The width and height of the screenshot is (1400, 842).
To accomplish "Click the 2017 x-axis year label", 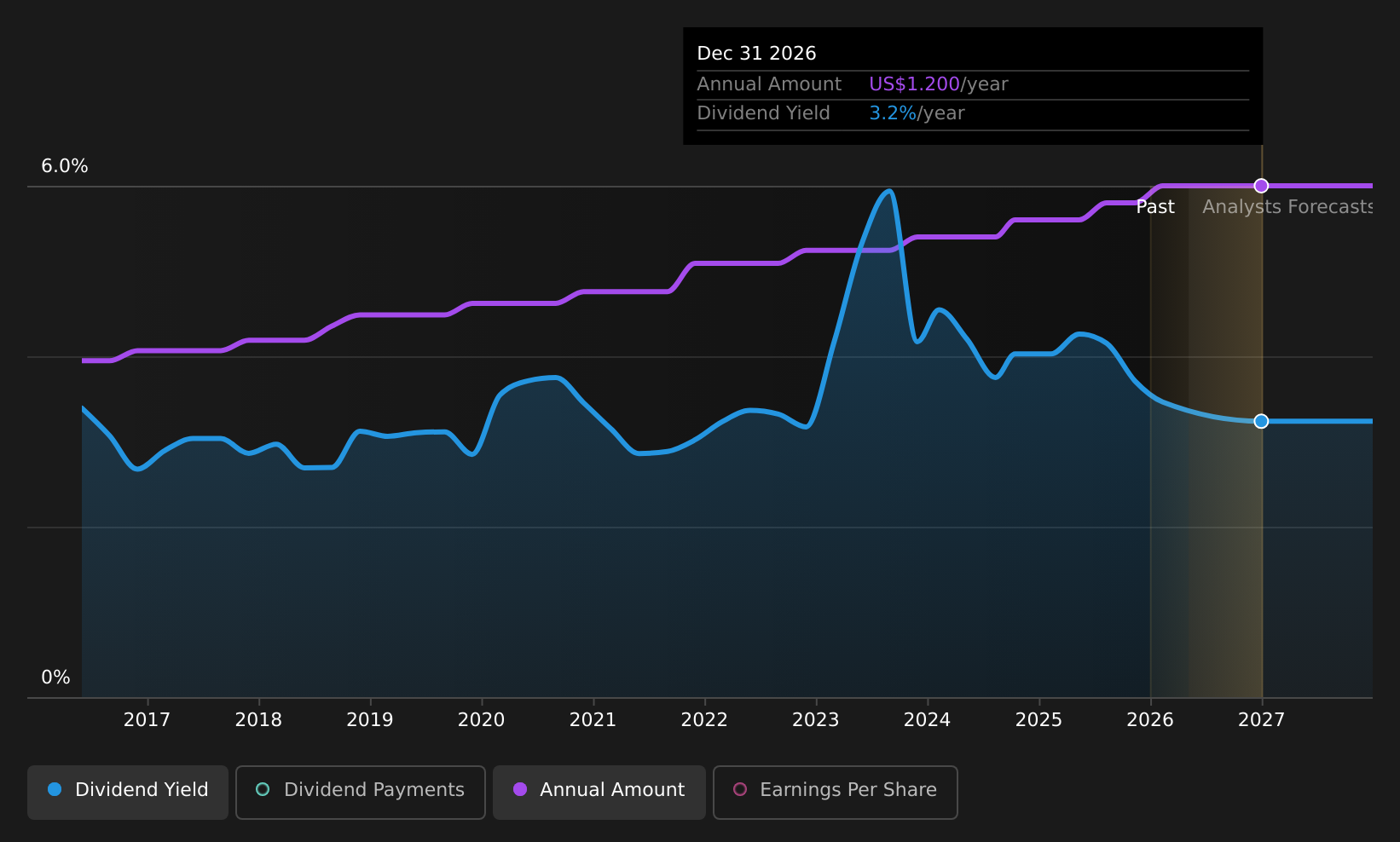I will click(x=147, y=720).
